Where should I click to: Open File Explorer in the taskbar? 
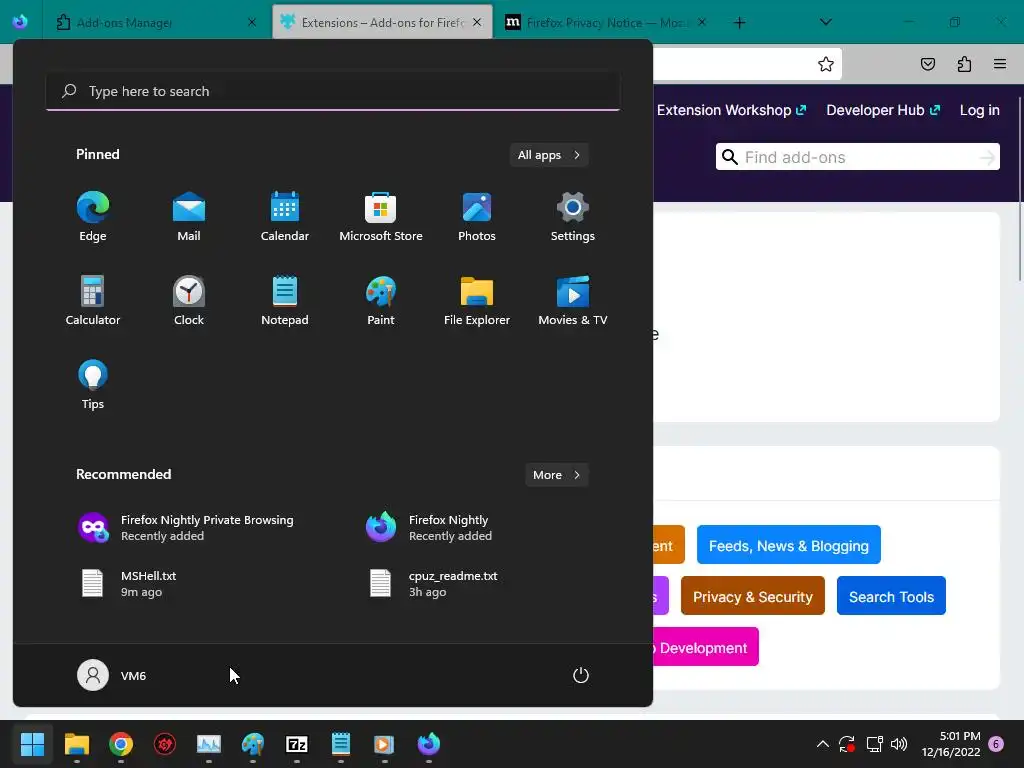click(x=76, y=744)
